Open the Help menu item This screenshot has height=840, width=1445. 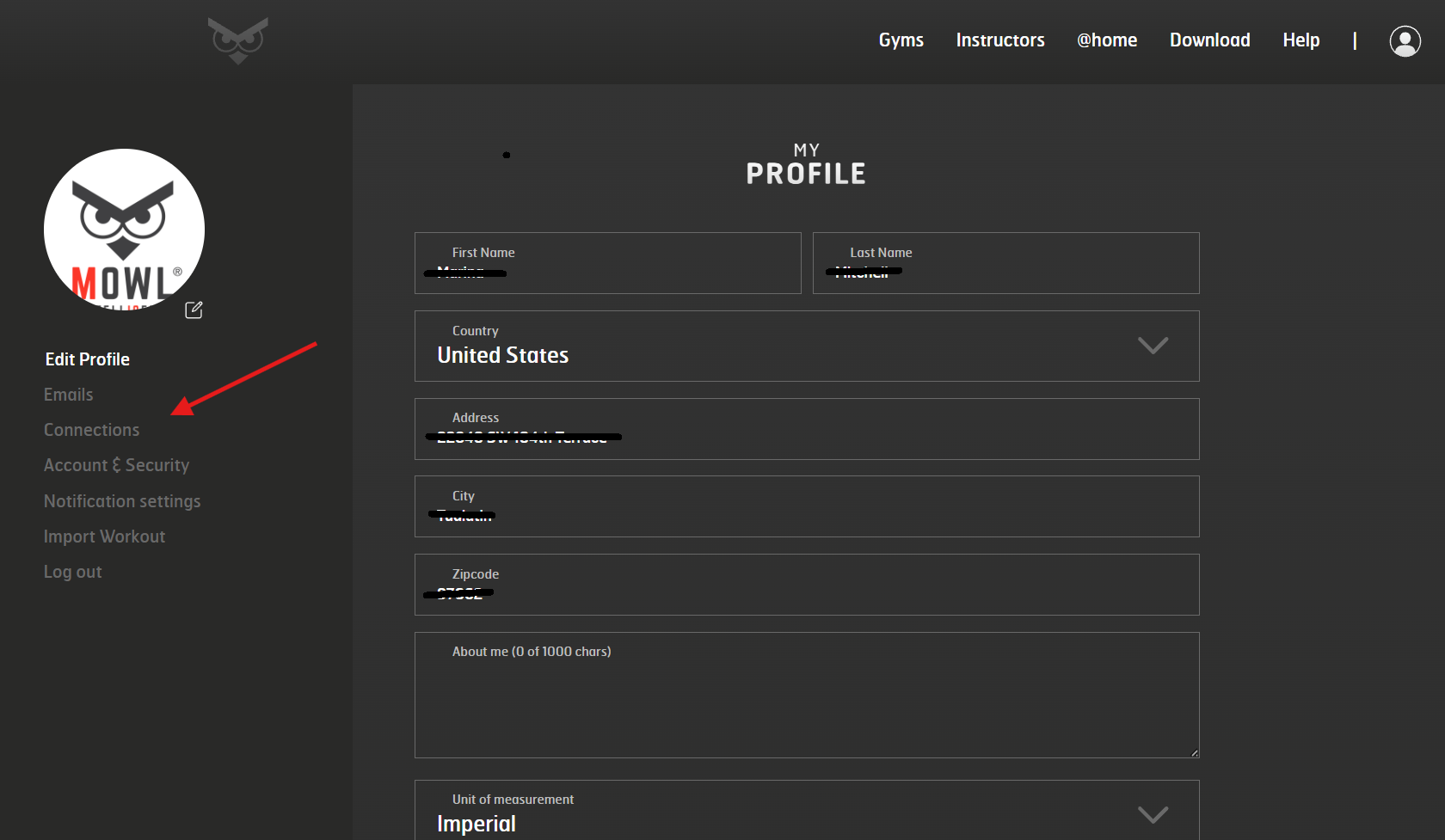coord(1300,40)
